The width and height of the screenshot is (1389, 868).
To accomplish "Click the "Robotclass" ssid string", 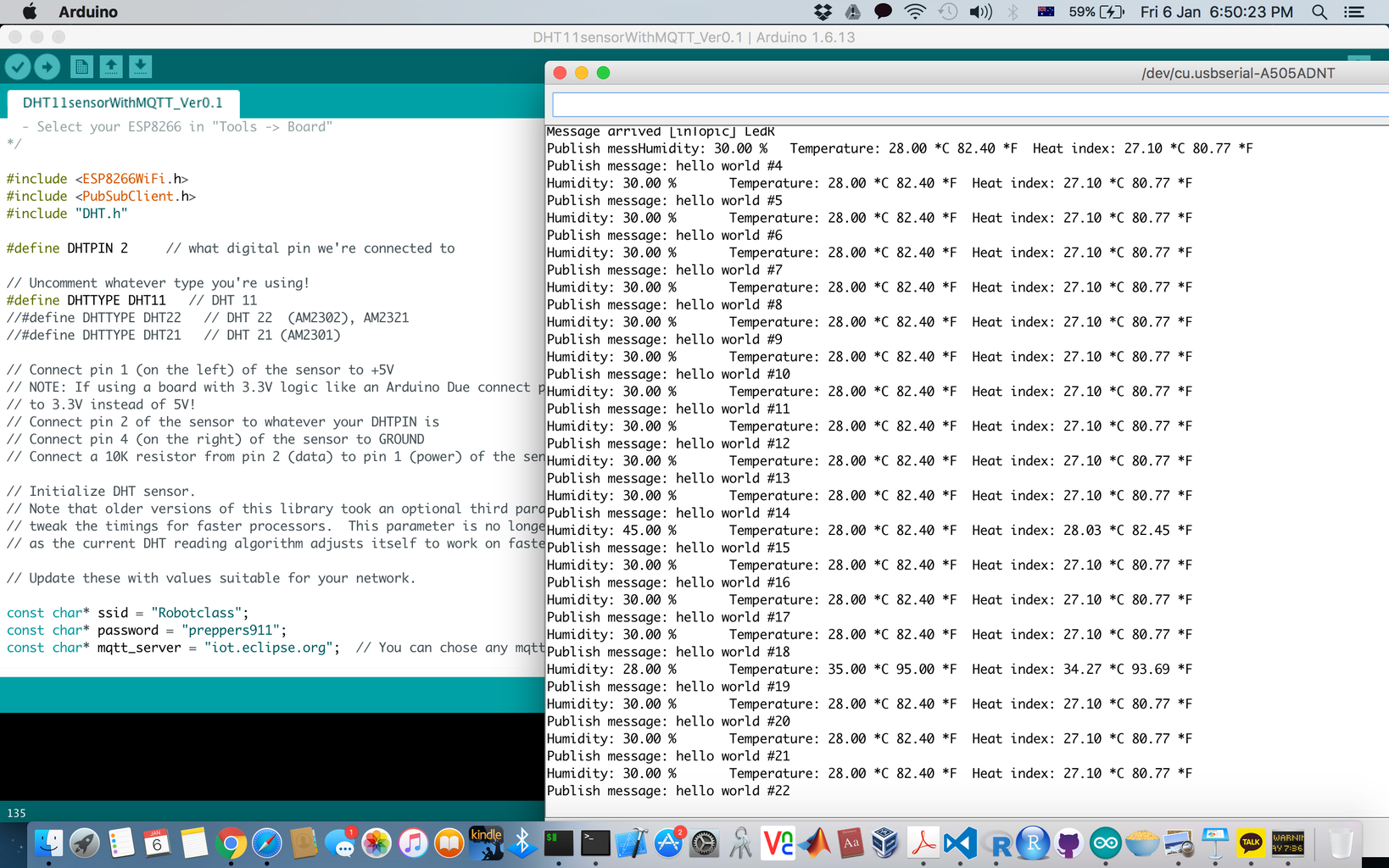I will pos(197,613).
